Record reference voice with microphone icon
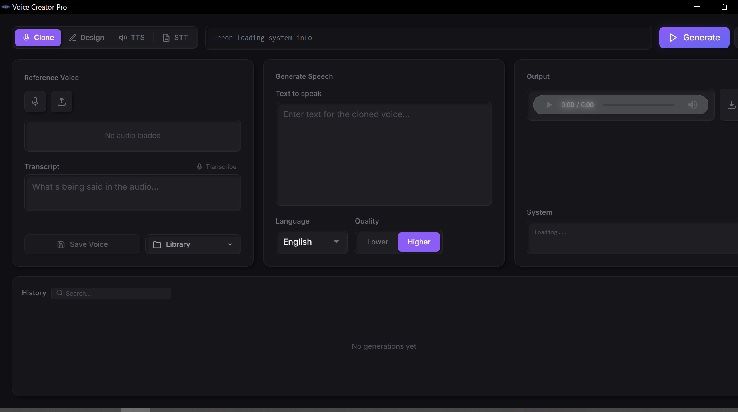Viewport: 738px width, 412px height. pos(35,102)
